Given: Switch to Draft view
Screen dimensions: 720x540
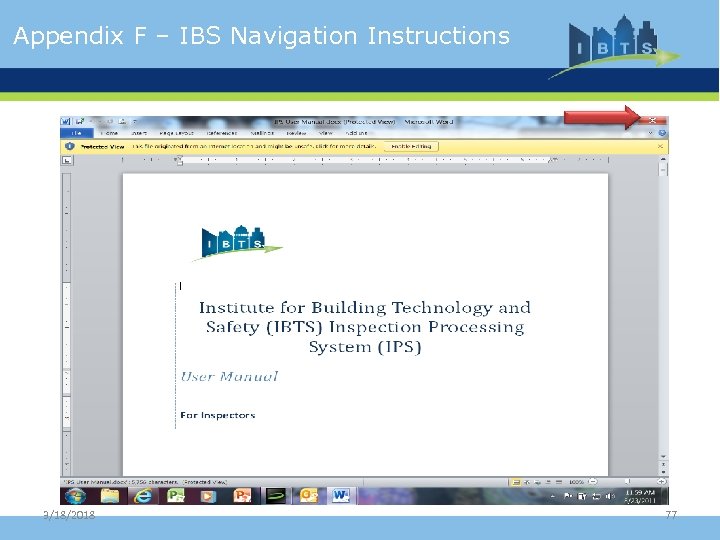Looking at the screenshot, I should [558, 482].
